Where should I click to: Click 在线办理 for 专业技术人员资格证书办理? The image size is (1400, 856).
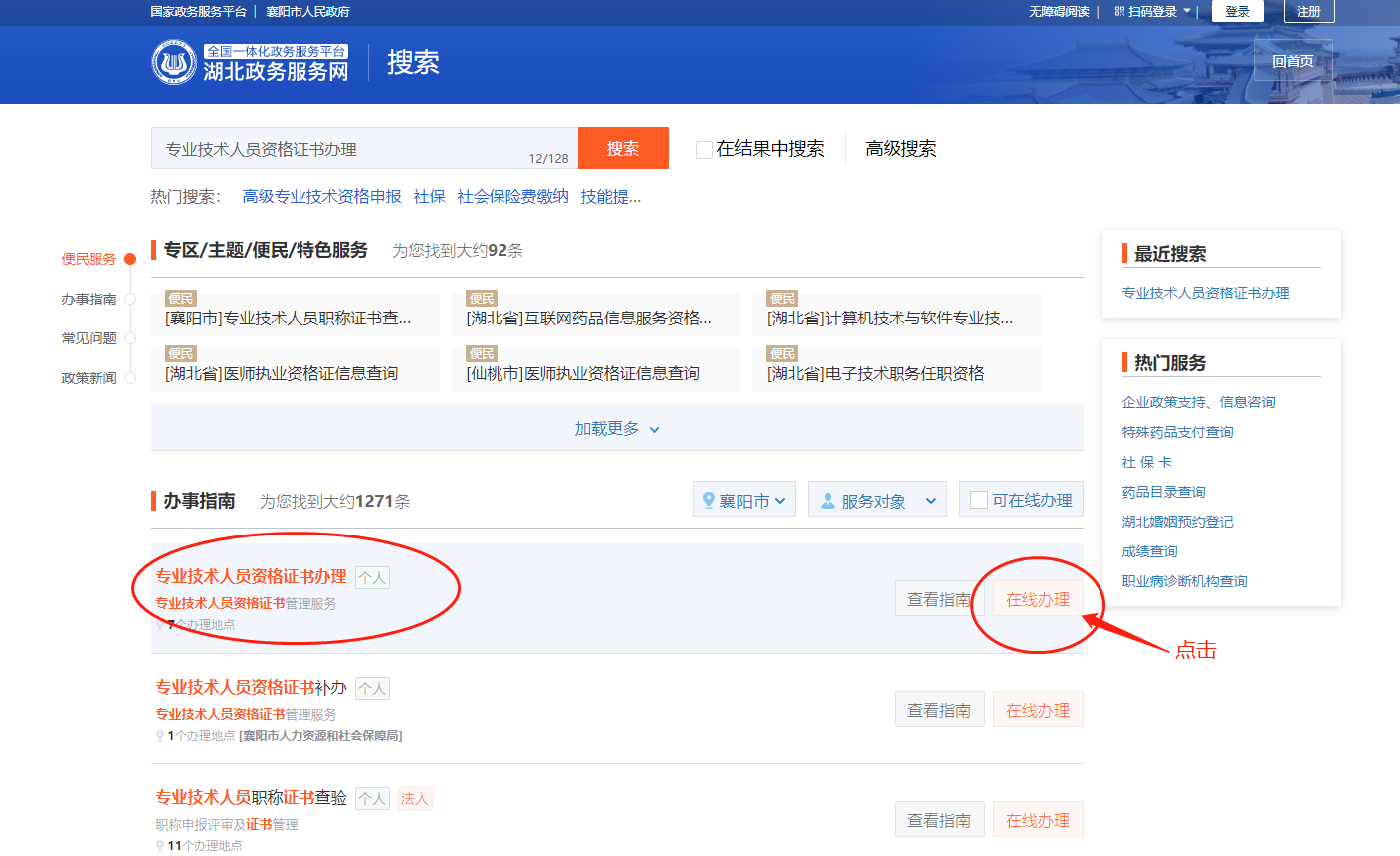pos(1037,599)
